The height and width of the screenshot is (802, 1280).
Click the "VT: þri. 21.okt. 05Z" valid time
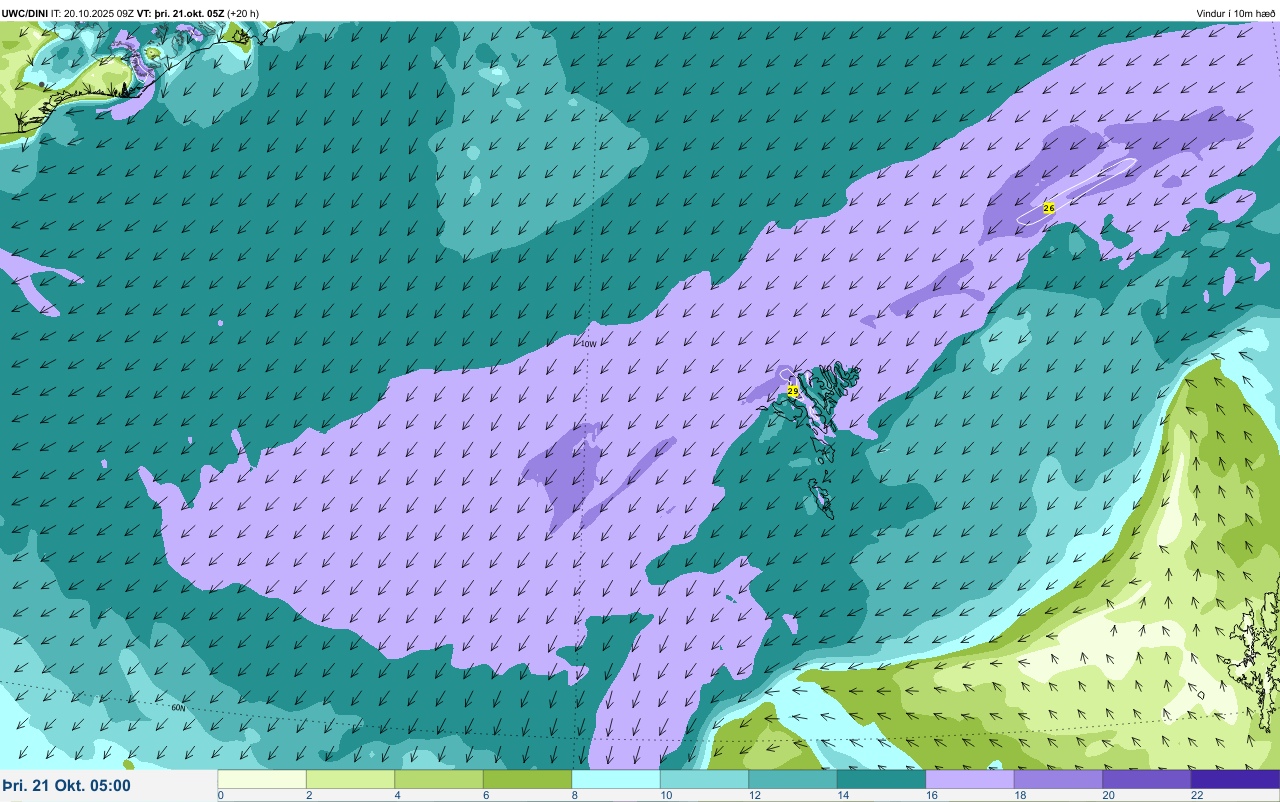pos(181,13)
